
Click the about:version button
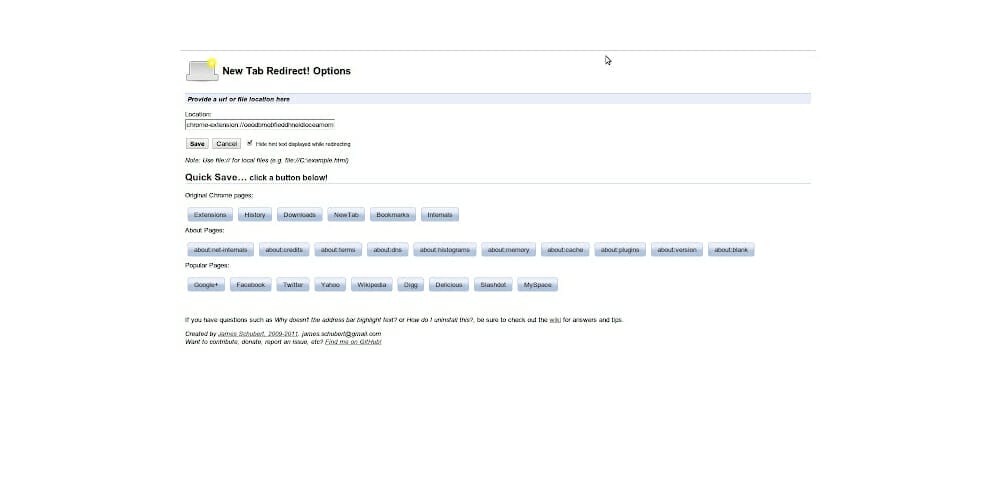[x=677, y=250]
